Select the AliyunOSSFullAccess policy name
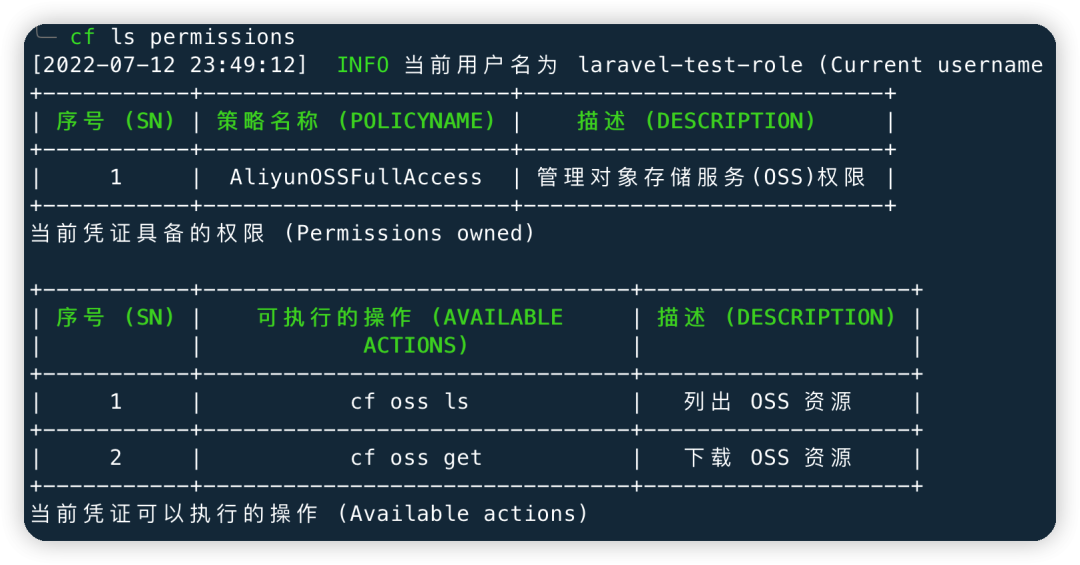 point(356,177)
